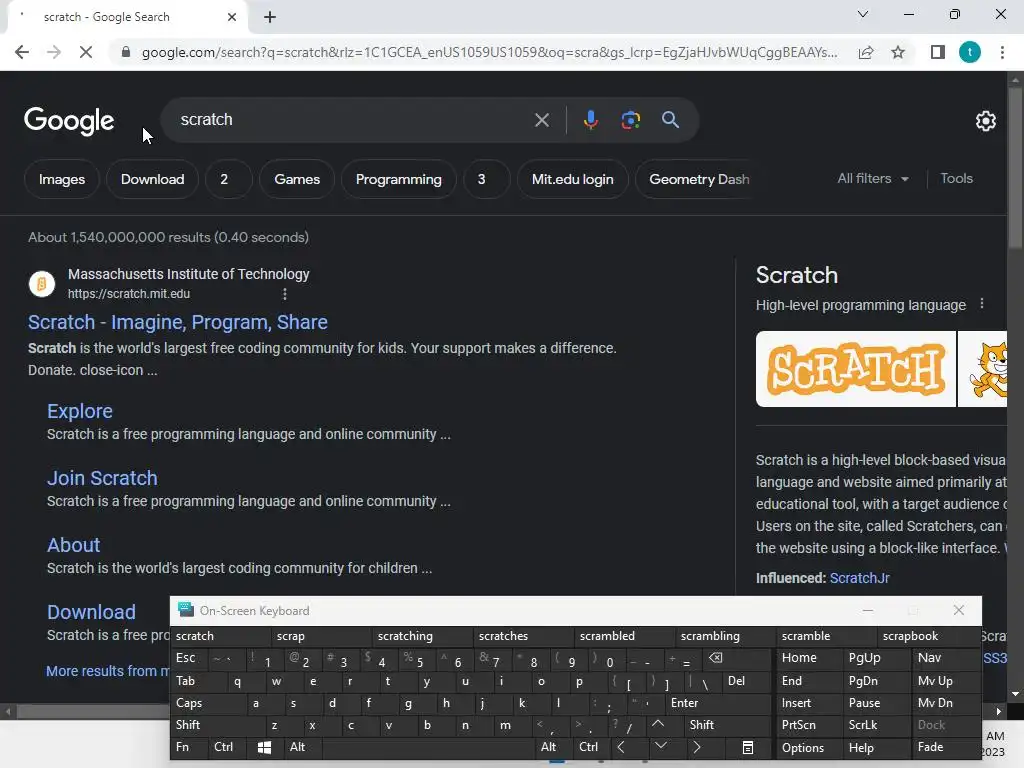Click the Windows logo key on keyboard
The image size is (1024, 768).
pyautogui.click(x=264, y=747)
